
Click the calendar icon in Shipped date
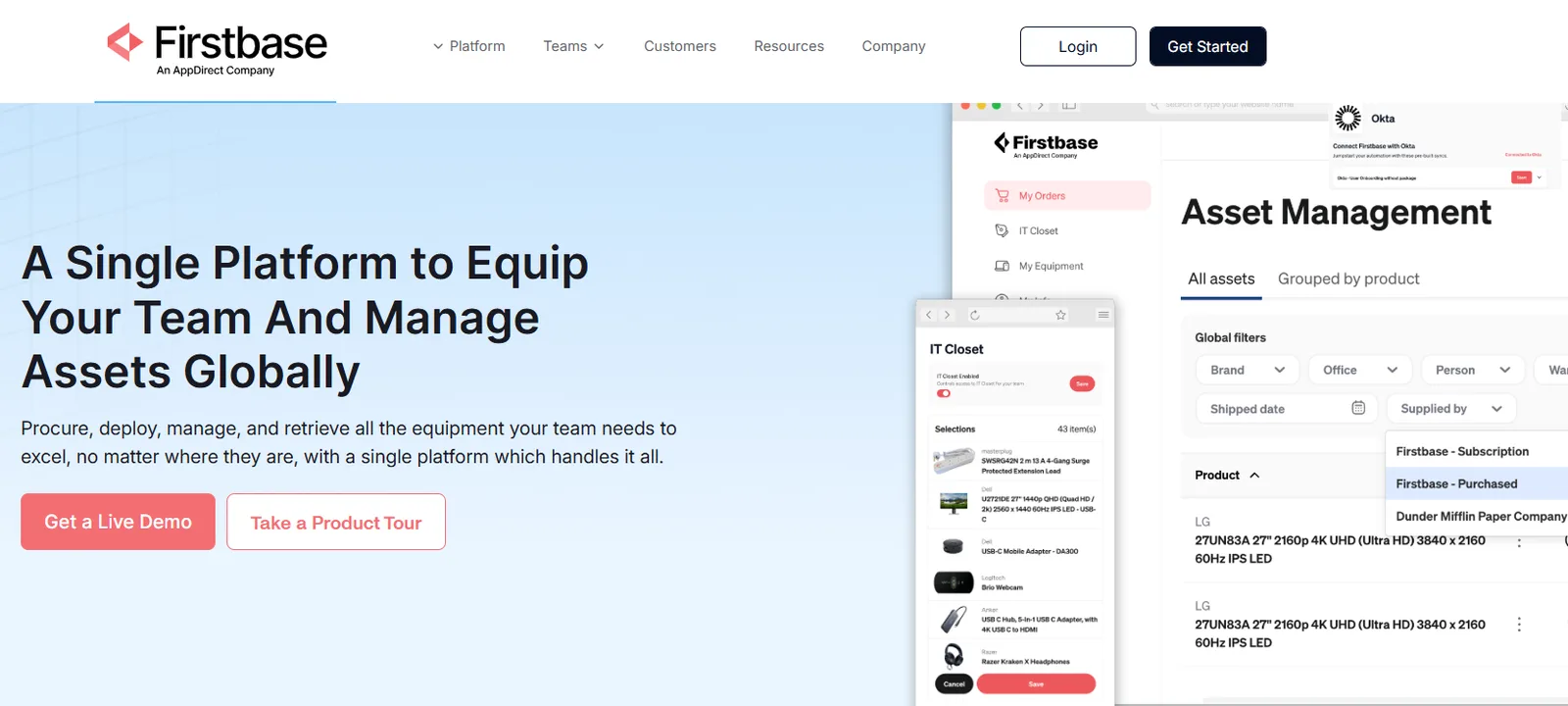coord(1358,408)
